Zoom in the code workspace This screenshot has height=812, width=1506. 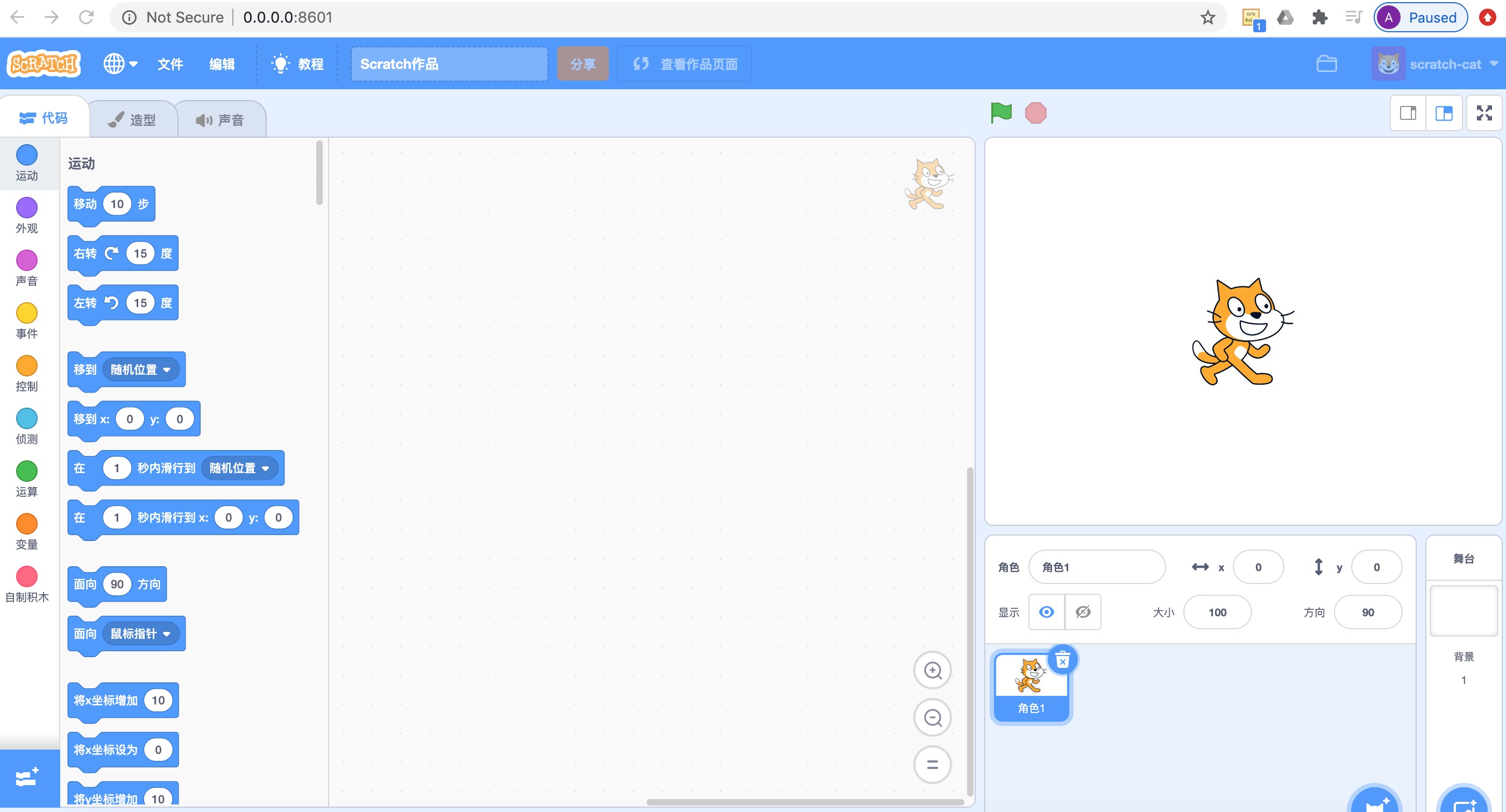(x=933, y=670)
